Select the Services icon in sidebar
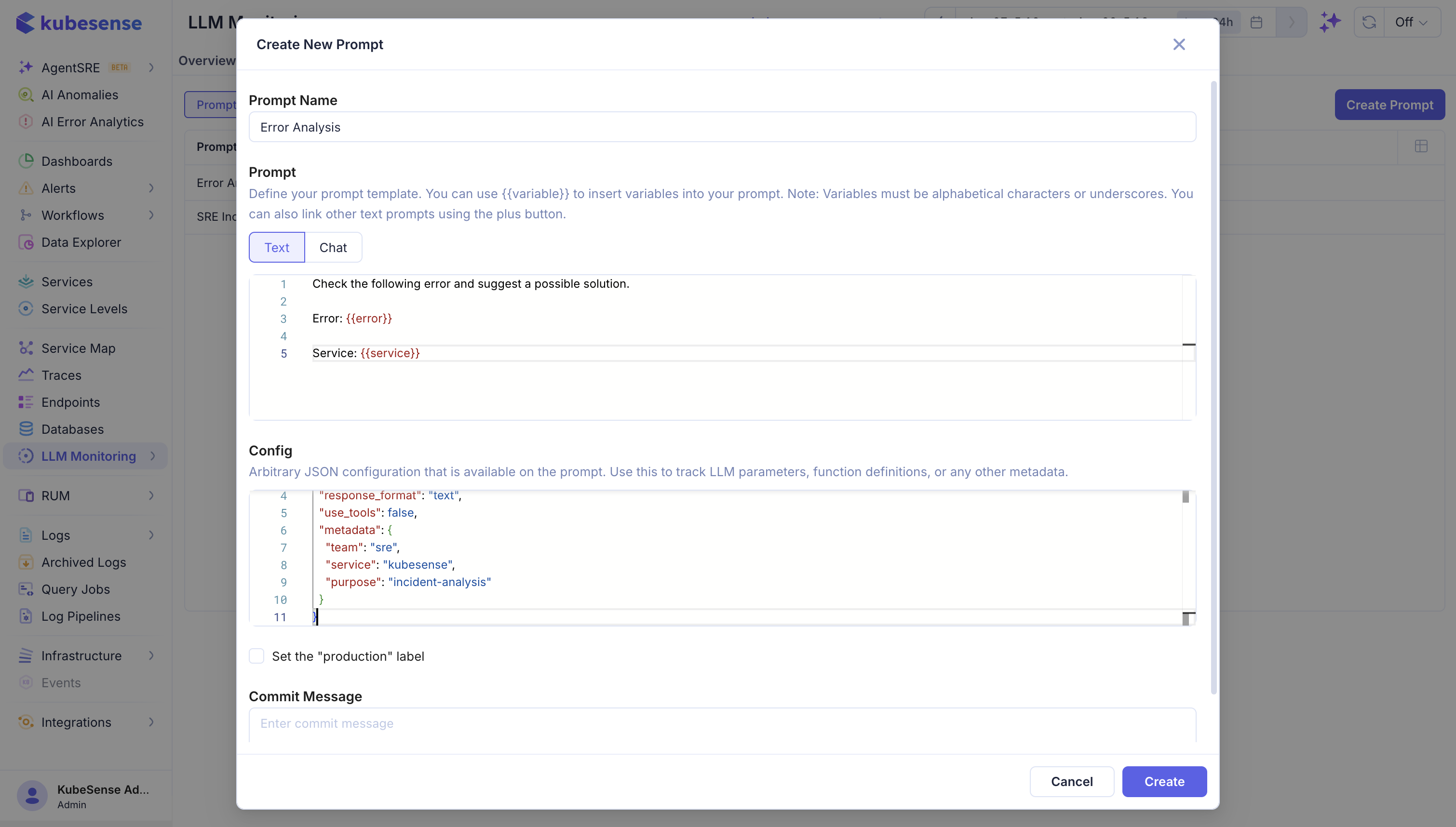Viewport: 1456px width, 827px height. tap(26, 281)
